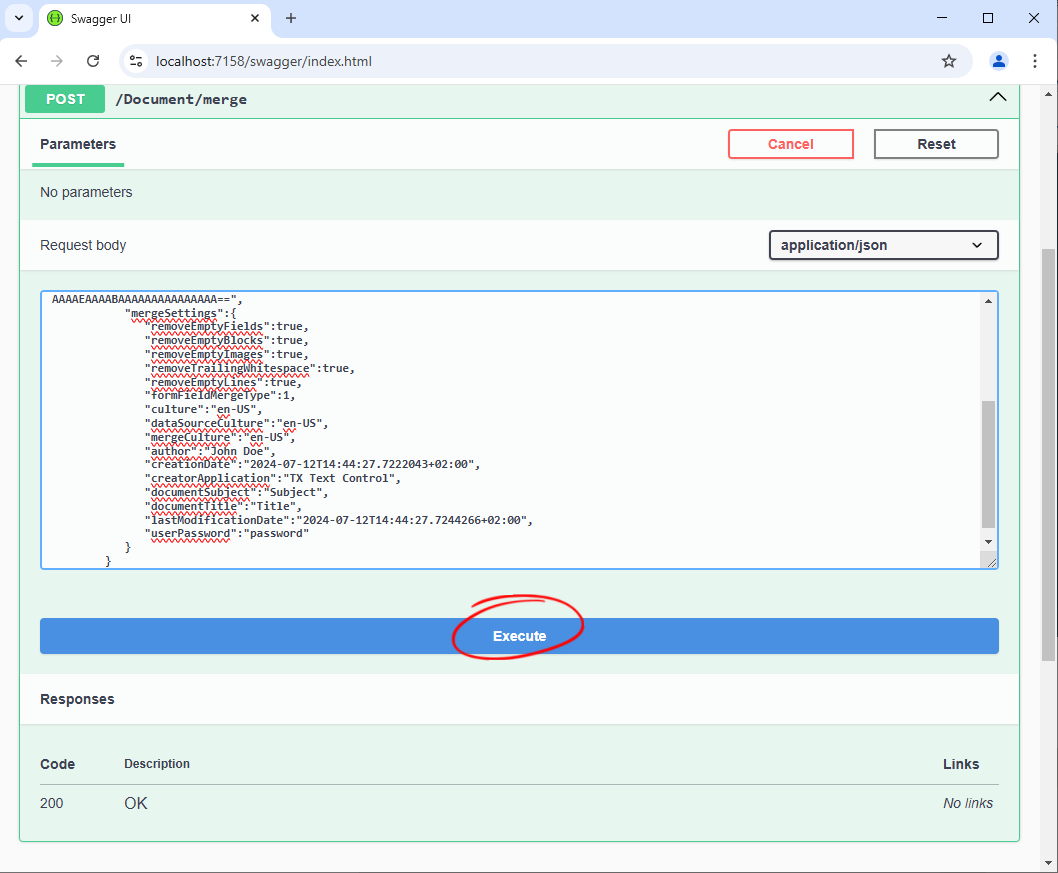1058x873 pixels.
Task: Execute the POST /Document/merge request
Action: (518, 635)
